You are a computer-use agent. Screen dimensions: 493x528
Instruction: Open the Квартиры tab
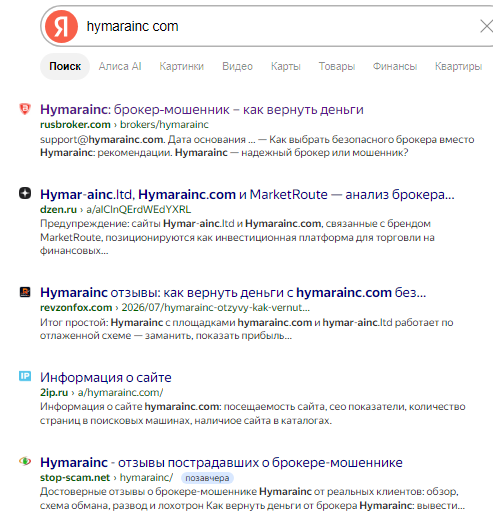[458, 66]
